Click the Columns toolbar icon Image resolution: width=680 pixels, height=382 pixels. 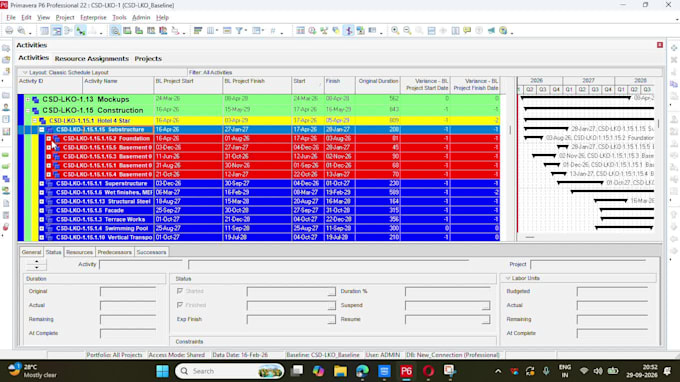211,30
